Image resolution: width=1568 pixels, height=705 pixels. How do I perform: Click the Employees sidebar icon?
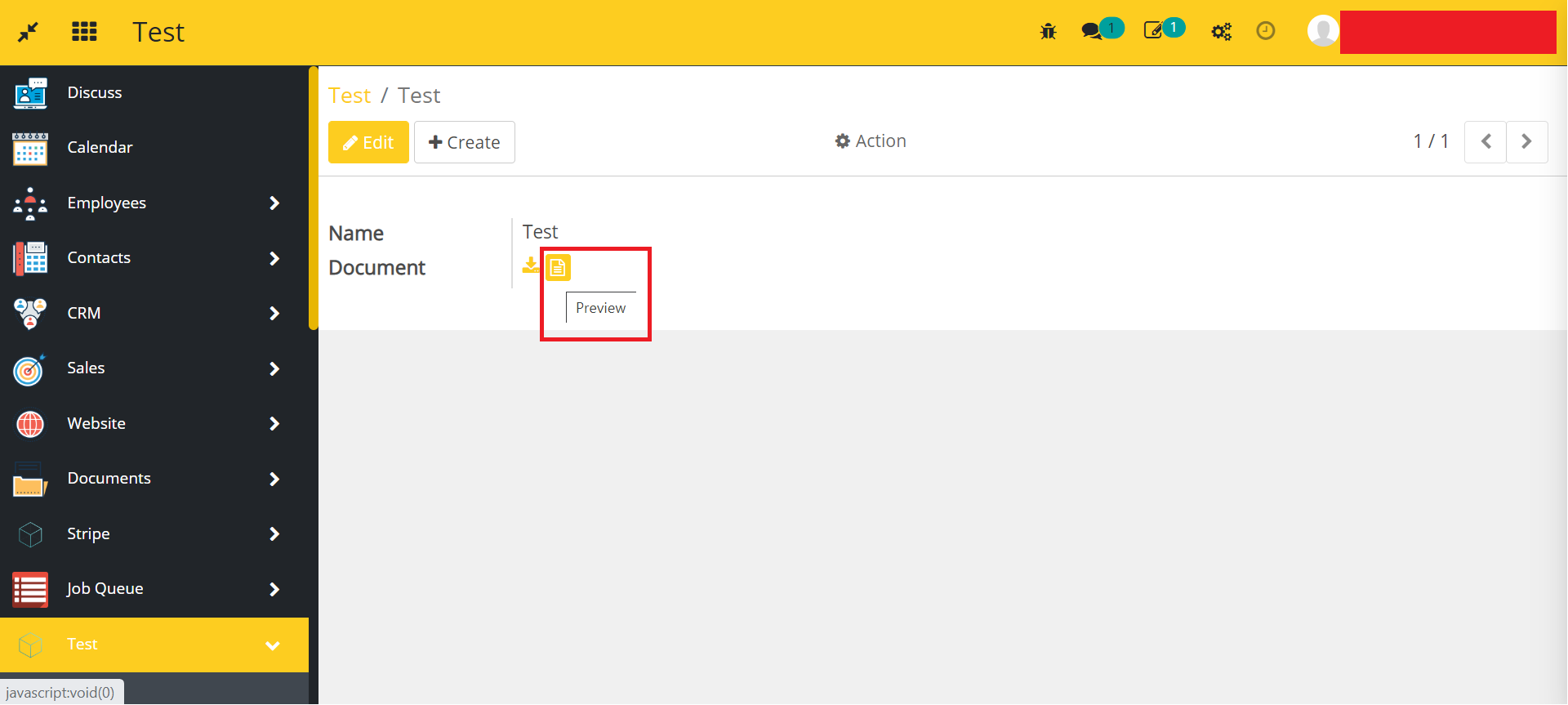click(30, 203)
